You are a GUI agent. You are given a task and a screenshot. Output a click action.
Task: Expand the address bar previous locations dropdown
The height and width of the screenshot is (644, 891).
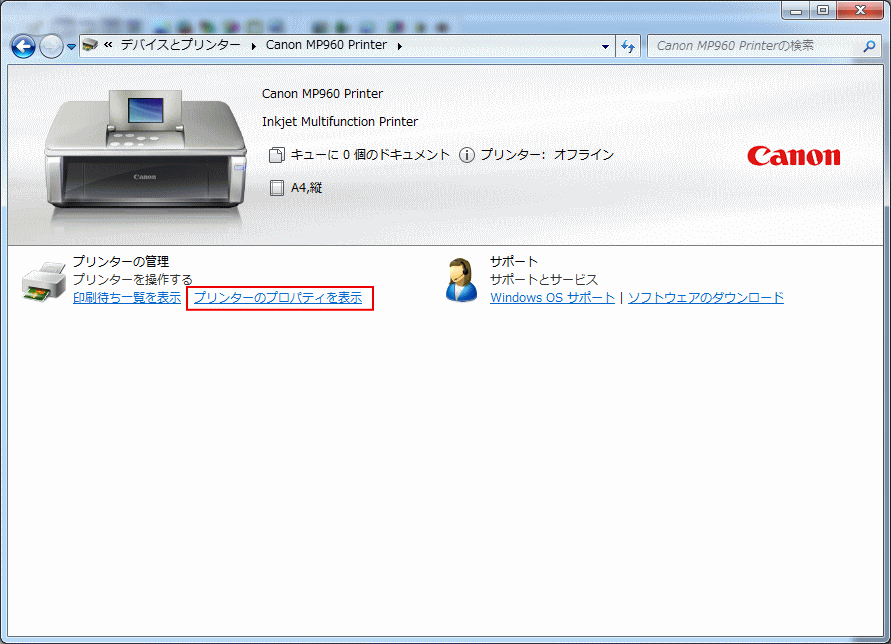point(606,46)
